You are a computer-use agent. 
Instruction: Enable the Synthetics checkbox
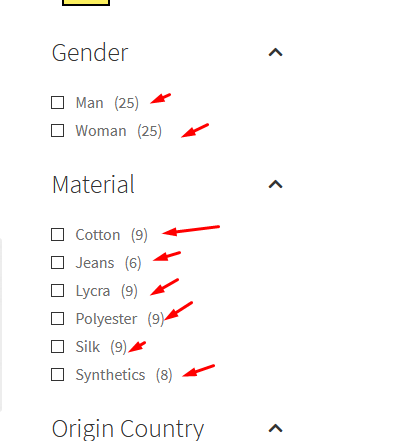[58, 375]
